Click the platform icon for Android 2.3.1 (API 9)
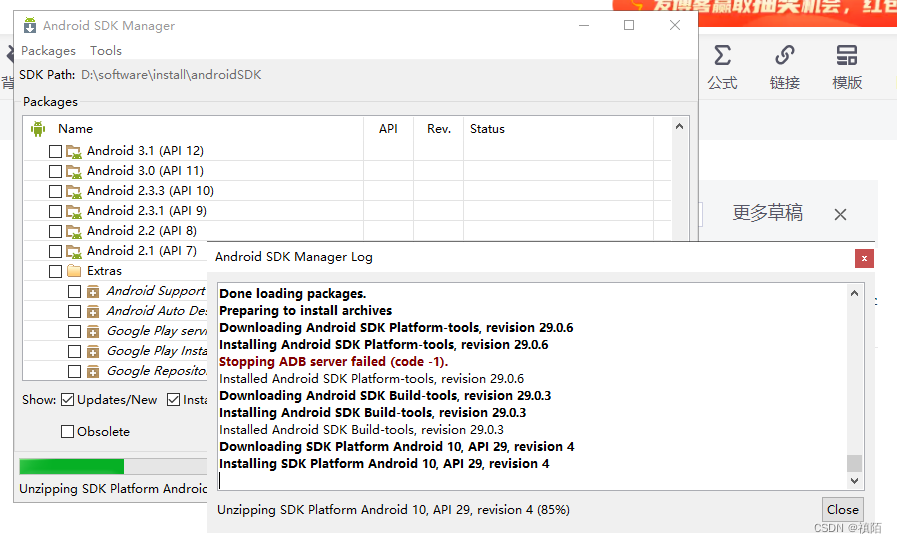The width and height of the screenshot is (897, 543). click(x=73, y=212)
